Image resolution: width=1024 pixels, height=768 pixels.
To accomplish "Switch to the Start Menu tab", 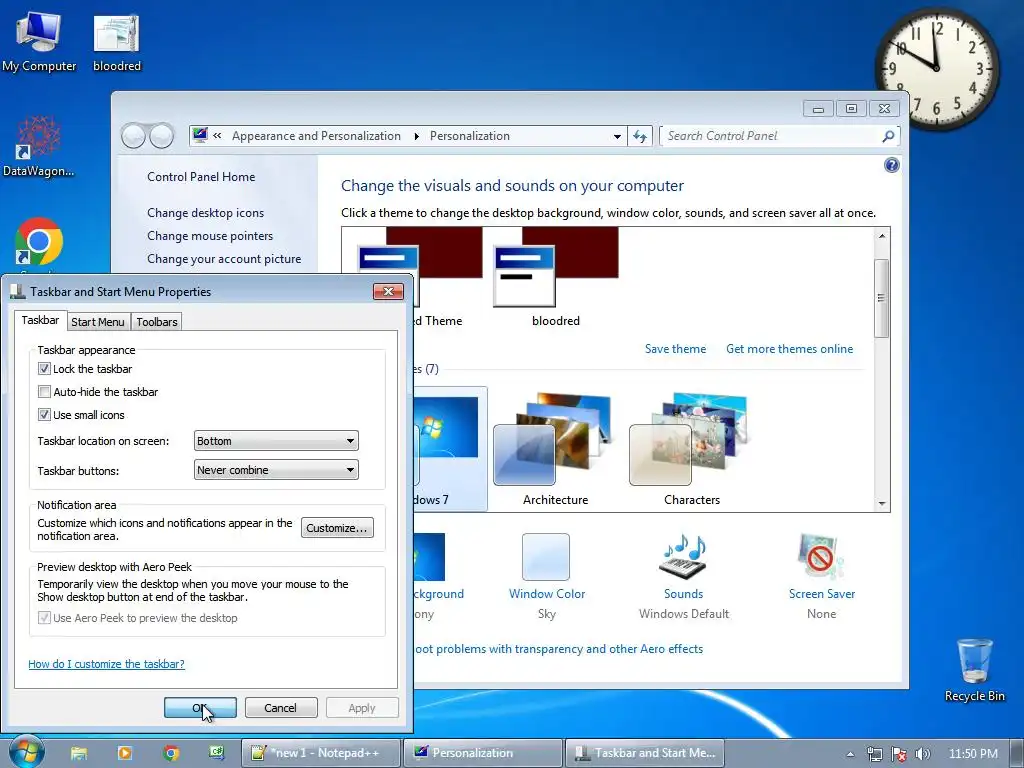I will point(97,322).
